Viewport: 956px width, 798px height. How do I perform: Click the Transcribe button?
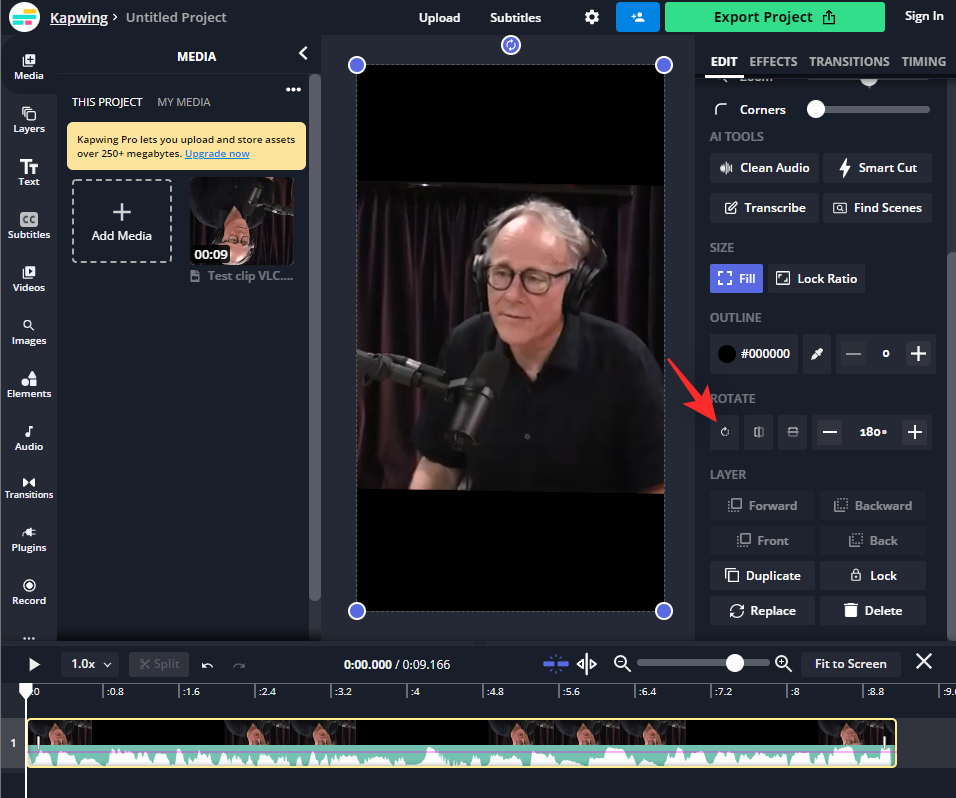(x=764, y=208)
